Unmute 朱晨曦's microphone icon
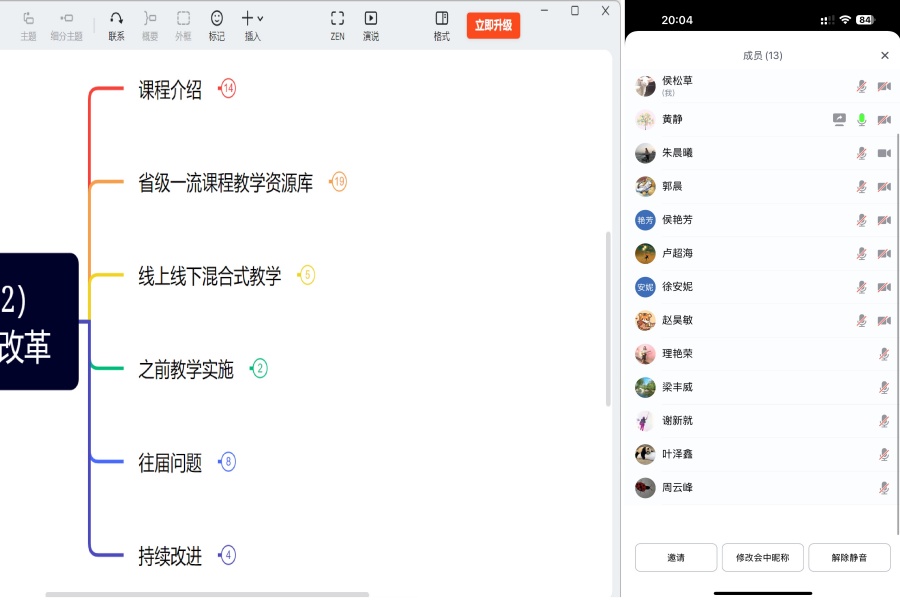The image size is (900, 600). click(x=860, y=153)
